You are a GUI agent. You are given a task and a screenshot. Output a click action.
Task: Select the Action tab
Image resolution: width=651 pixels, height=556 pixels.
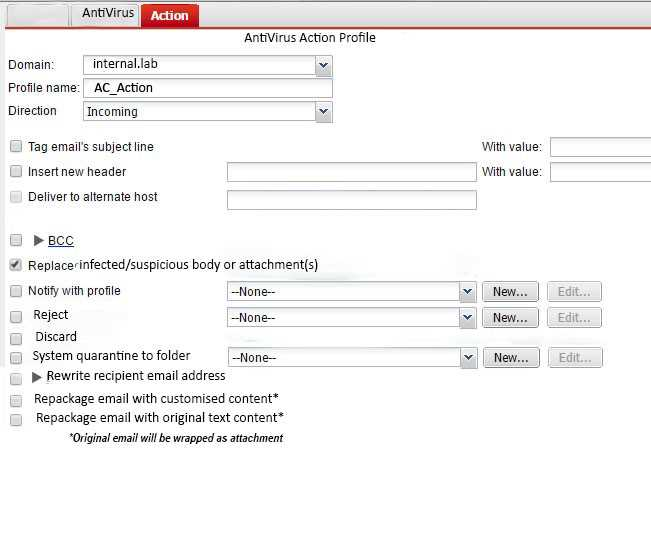pyautogui.click(x=169, y=15)
